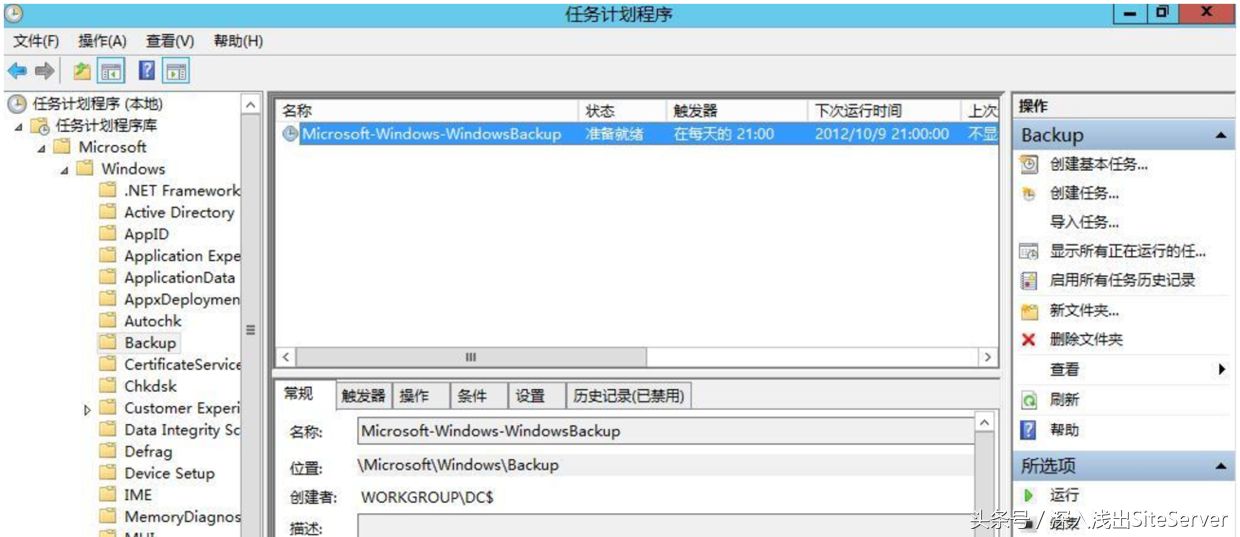
Task: Expand the Customer Experience tree node
Action: click(88, 409)
